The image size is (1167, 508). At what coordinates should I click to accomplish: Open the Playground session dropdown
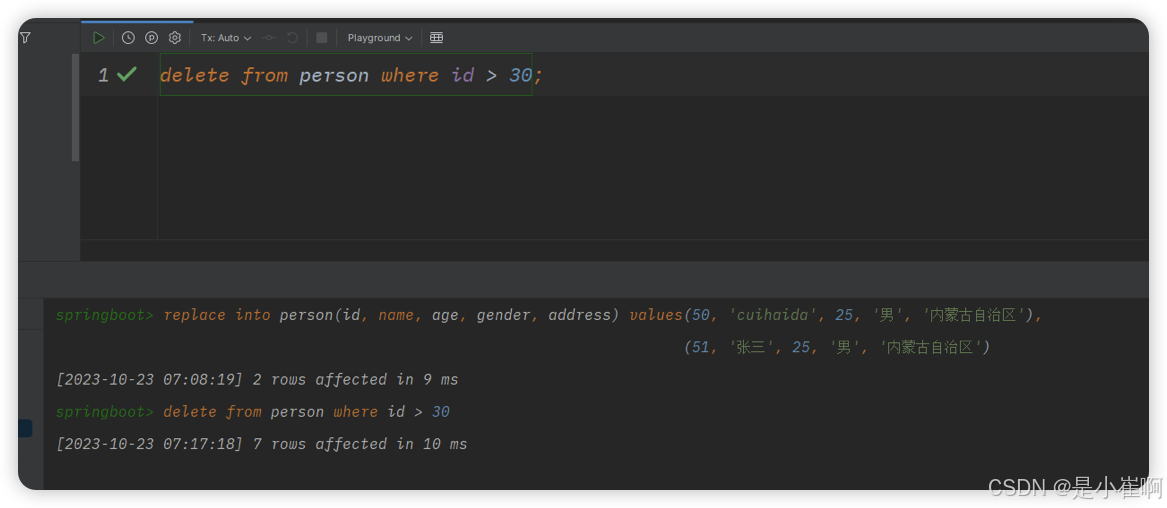(380, 38)
